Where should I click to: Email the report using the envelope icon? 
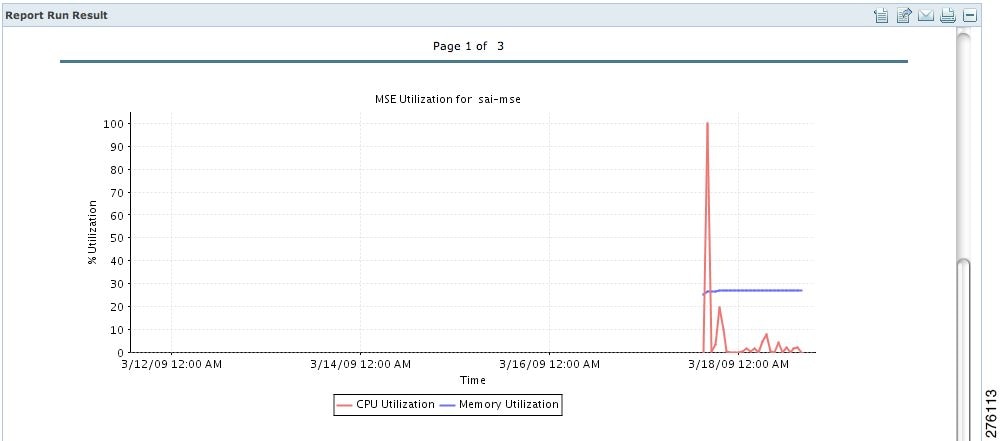pos(925,15)
